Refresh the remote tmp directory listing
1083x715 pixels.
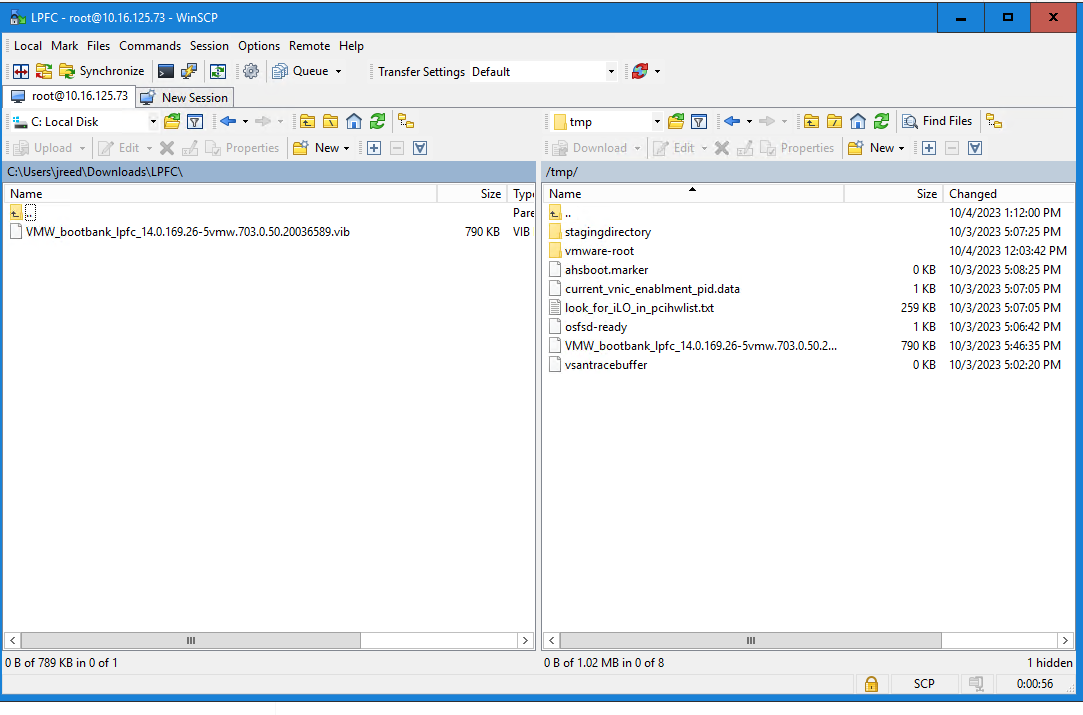[882, 121]
